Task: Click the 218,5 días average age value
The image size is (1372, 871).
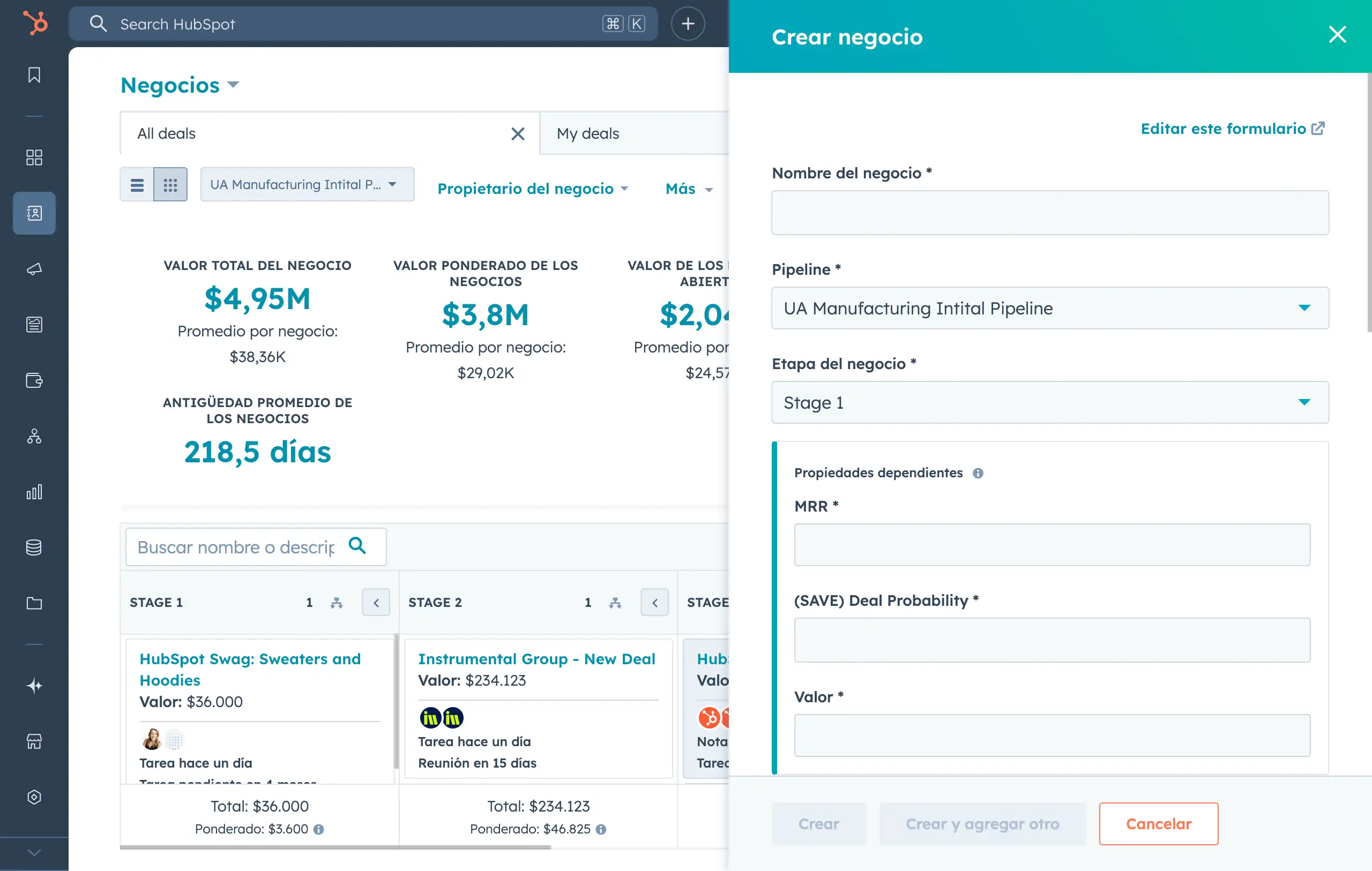Action: coord(258,452)
